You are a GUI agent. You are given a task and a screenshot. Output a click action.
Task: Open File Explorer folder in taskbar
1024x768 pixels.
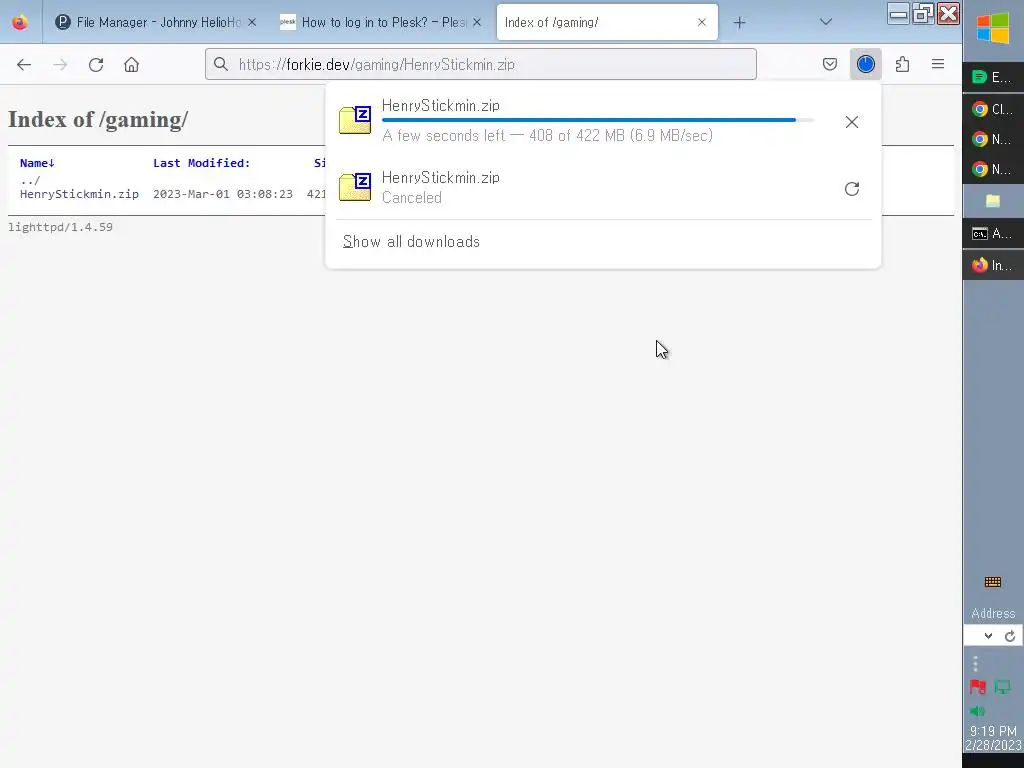pyautogui.click(x=993, y=201)
